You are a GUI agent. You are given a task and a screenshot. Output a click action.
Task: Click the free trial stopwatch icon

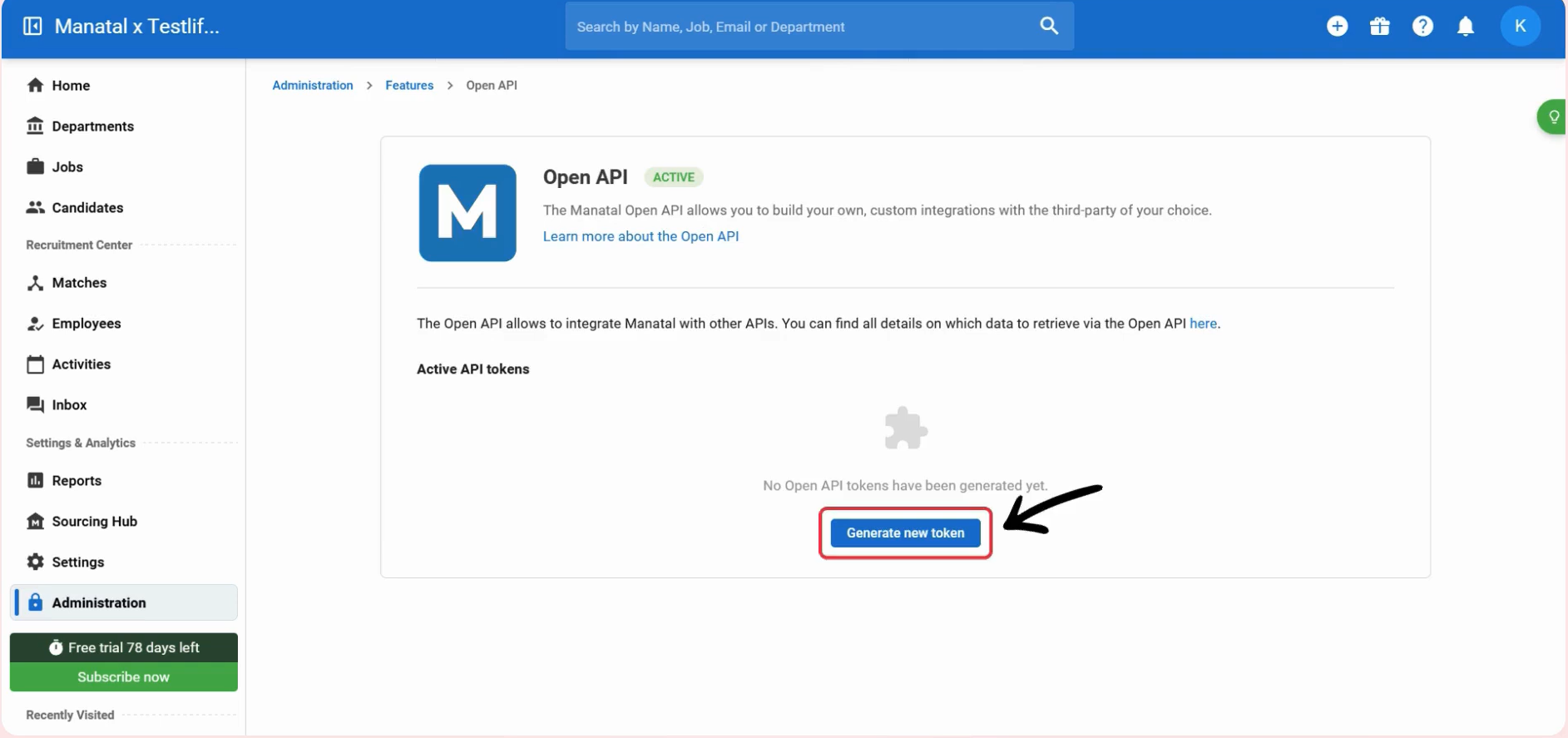click(x=56, y=647)
